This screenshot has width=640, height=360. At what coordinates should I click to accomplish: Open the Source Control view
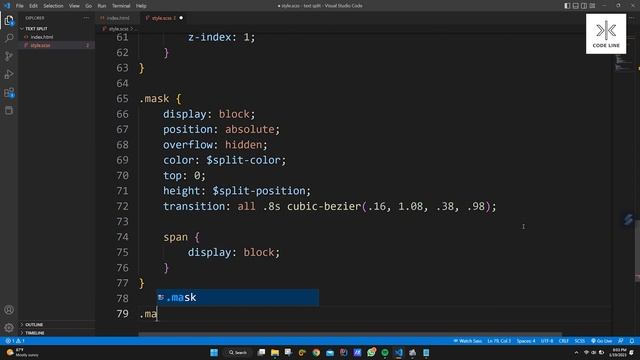(9, 56)
